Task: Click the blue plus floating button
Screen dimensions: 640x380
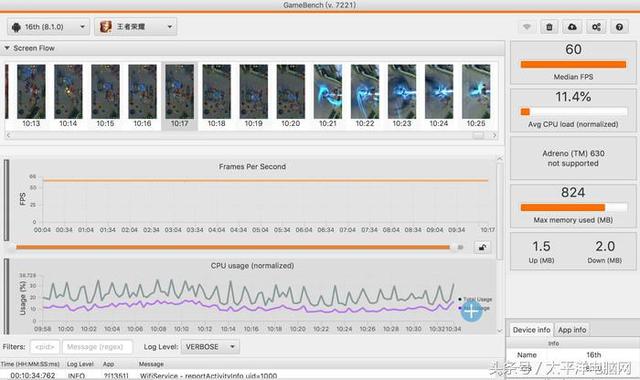Action: (x=471, y=311)
